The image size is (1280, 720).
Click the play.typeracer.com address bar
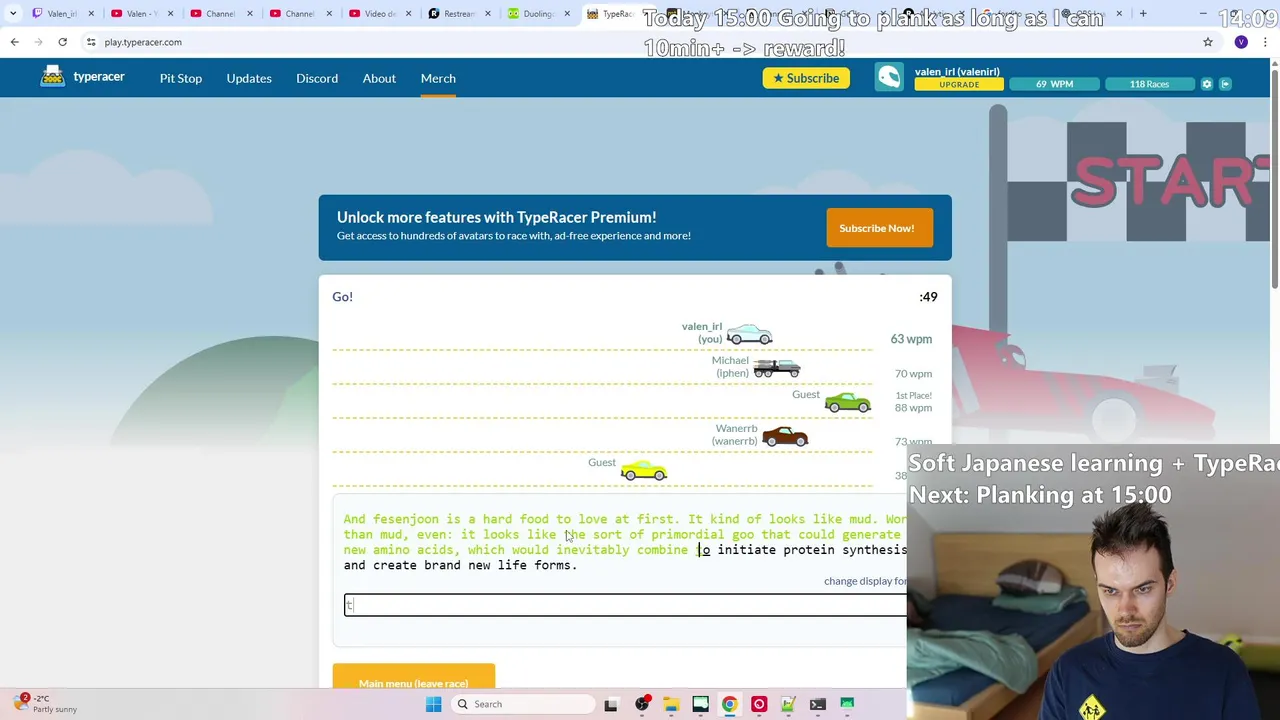(x=640, y=42)
